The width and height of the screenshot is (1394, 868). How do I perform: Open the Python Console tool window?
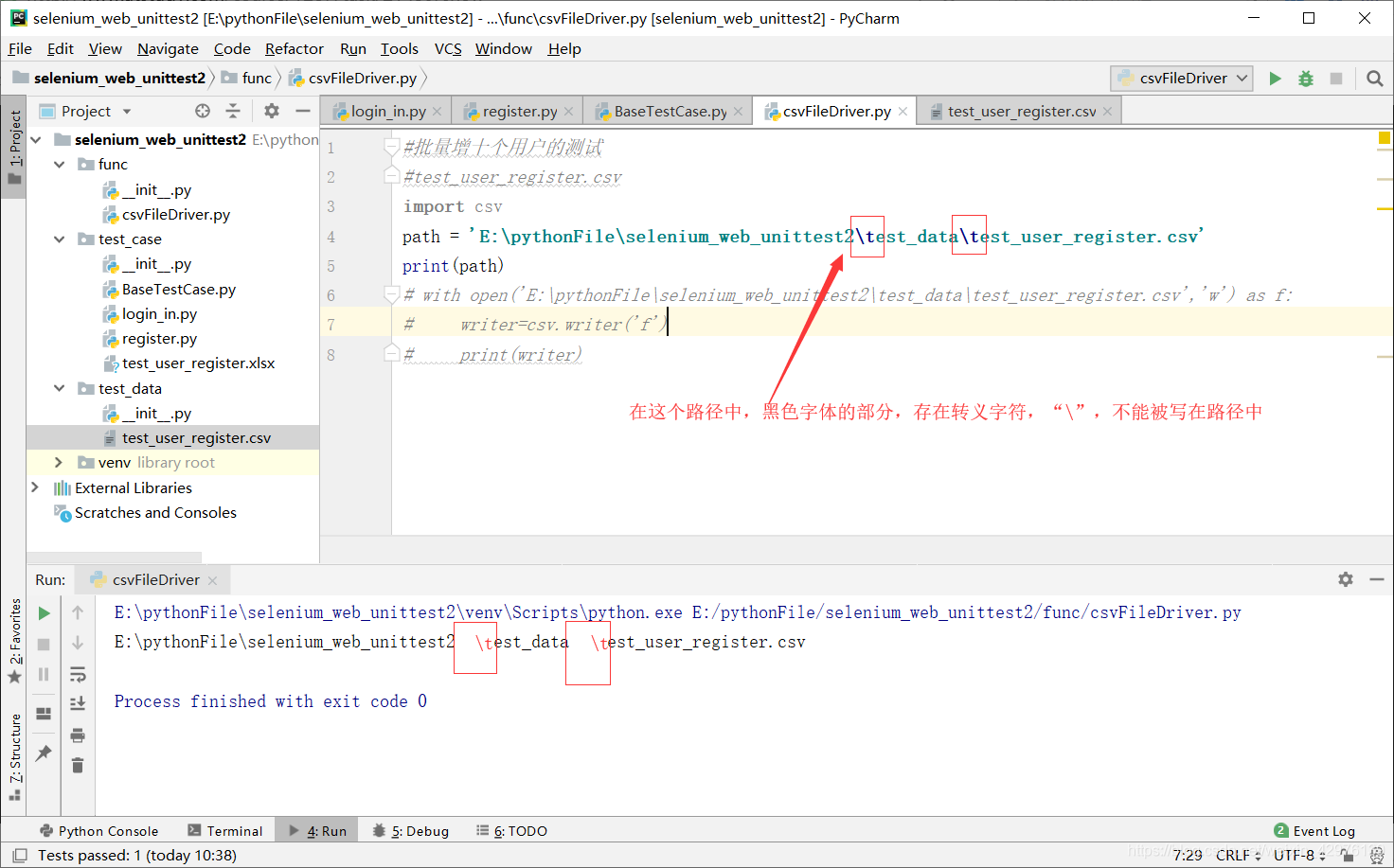[x=98, y=831]
